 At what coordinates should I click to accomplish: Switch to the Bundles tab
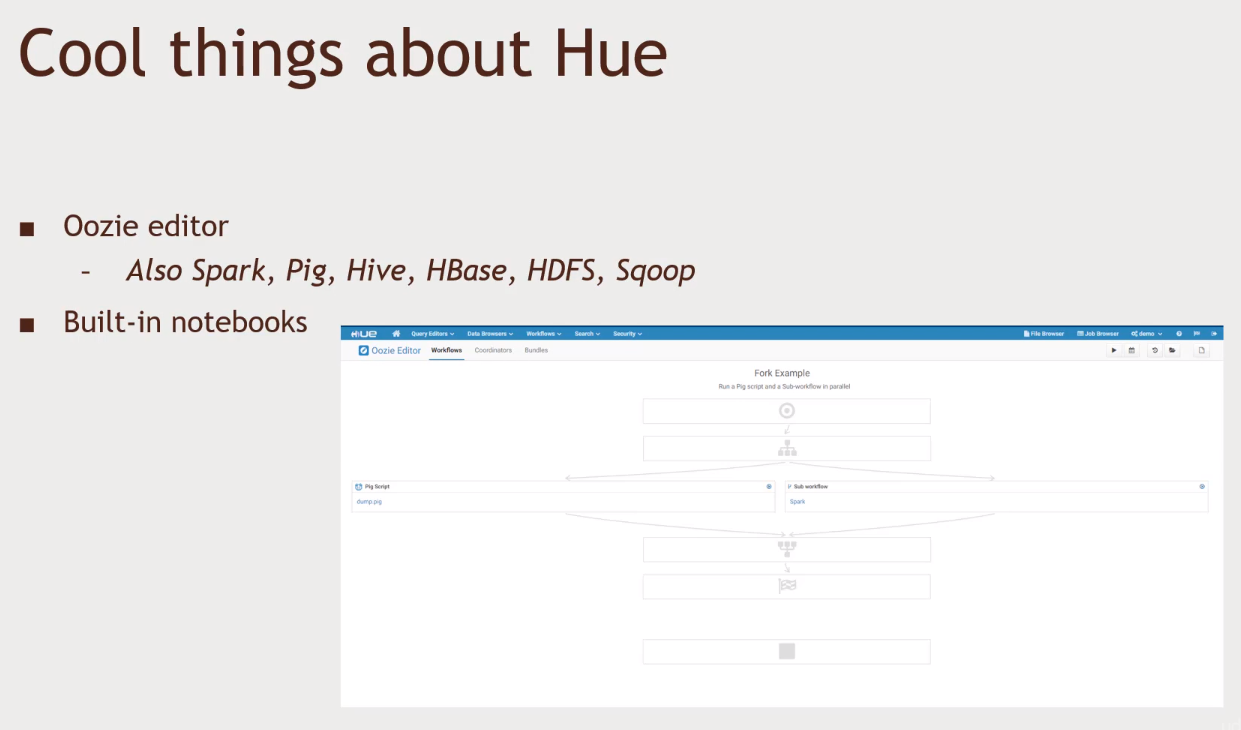click(x=536, y=351)
